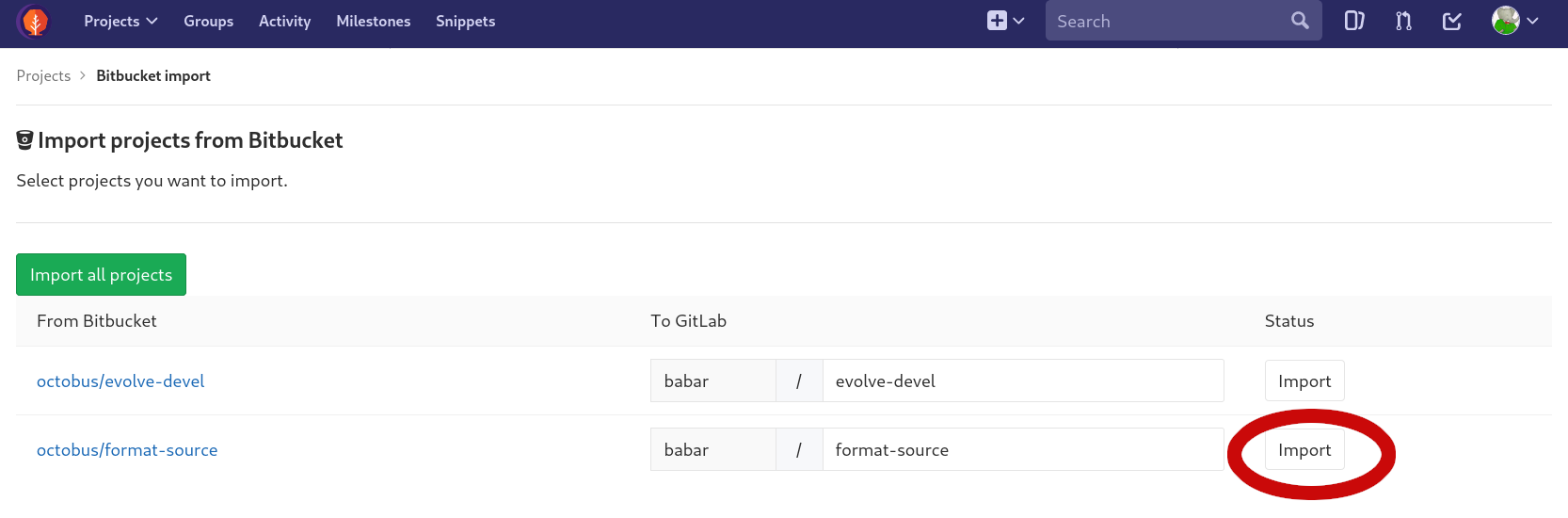The width and height of the screenshot is (1568, 518).
Task: Open Activity in the navbar
Action: coord(284,21)
